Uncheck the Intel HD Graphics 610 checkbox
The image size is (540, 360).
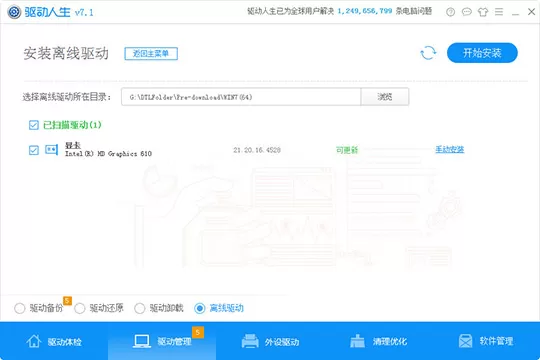pyautogui.click(x=34, y=150)
